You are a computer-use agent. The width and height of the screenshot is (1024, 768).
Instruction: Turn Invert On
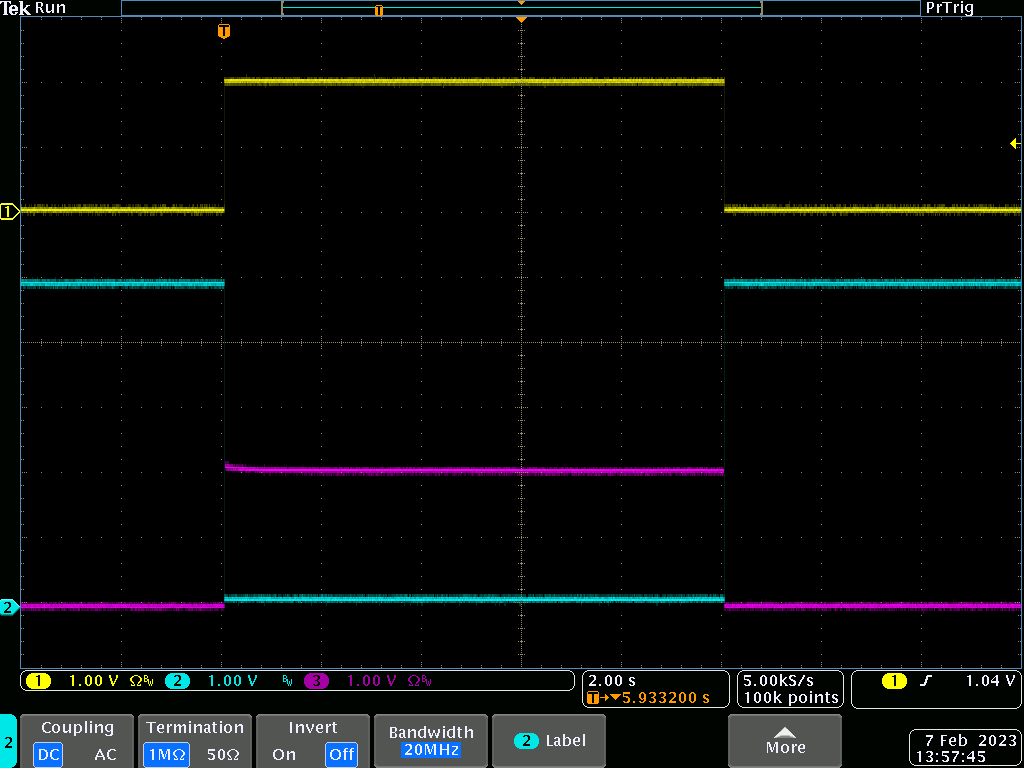[x=284, y=755]
